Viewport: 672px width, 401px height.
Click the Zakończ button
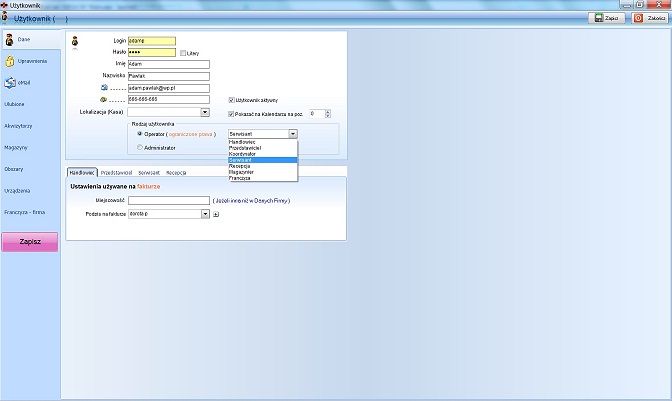pyautogui.click(x=650, y=18)
